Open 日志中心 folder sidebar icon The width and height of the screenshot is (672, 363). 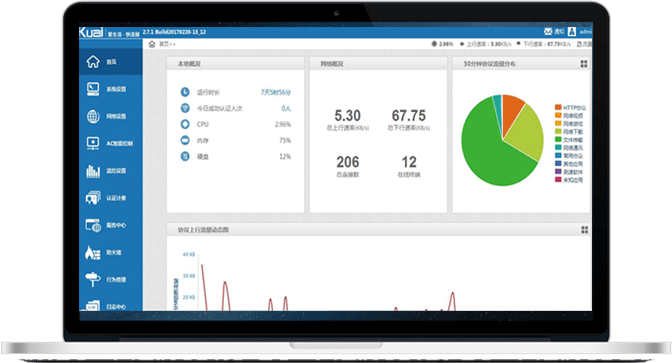tap(93, 306)
